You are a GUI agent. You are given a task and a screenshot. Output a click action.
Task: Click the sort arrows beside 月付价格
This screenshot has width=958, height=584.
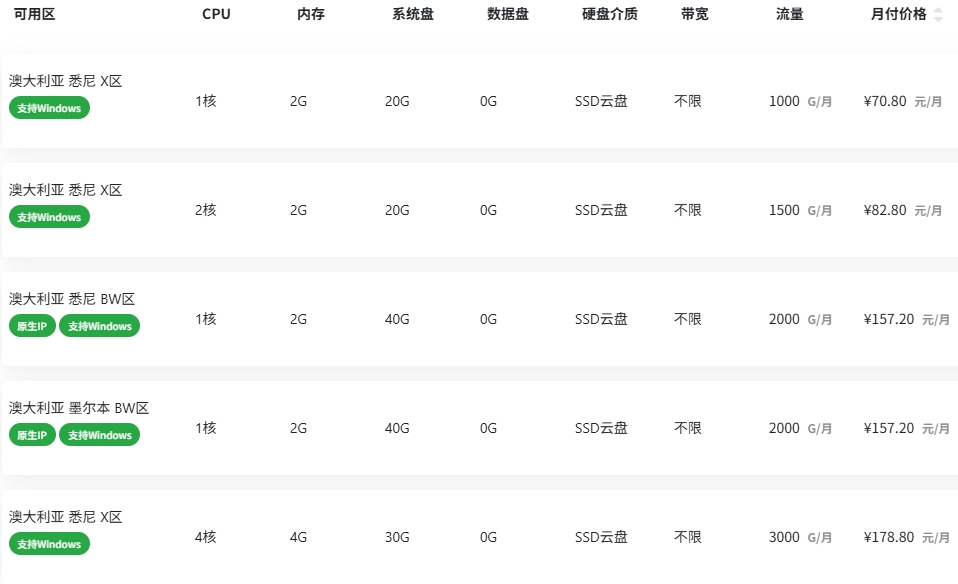(x=938, y=15)
